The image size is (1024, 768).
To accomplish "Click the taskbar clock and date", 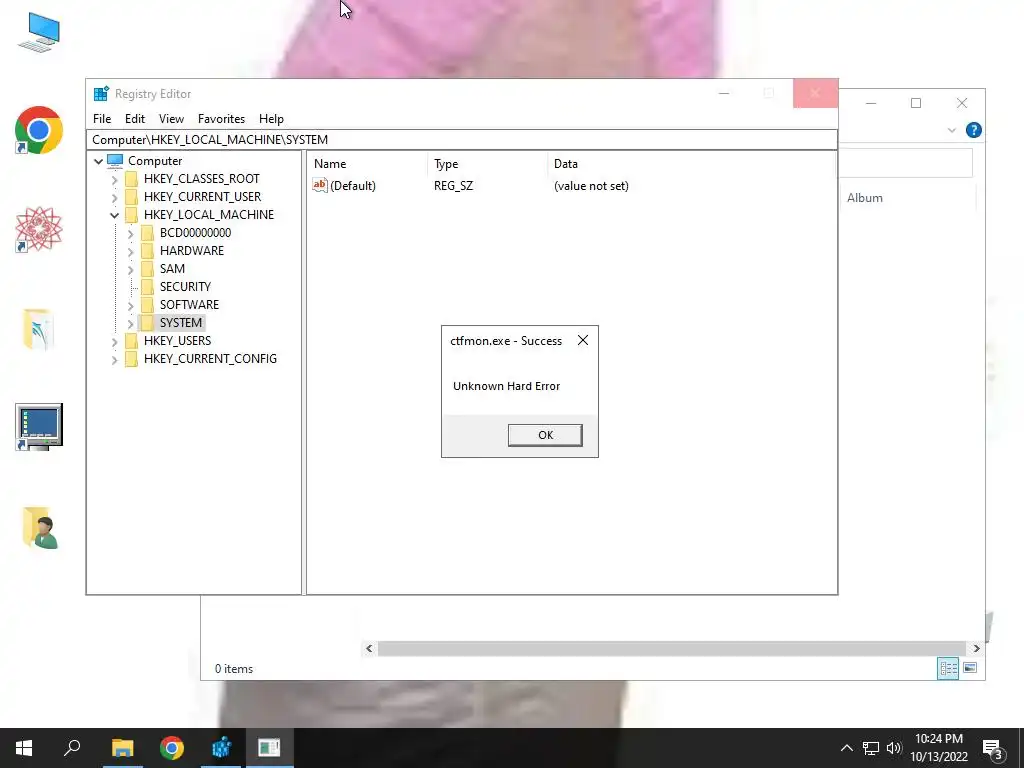I will click(x=938, y=748).
